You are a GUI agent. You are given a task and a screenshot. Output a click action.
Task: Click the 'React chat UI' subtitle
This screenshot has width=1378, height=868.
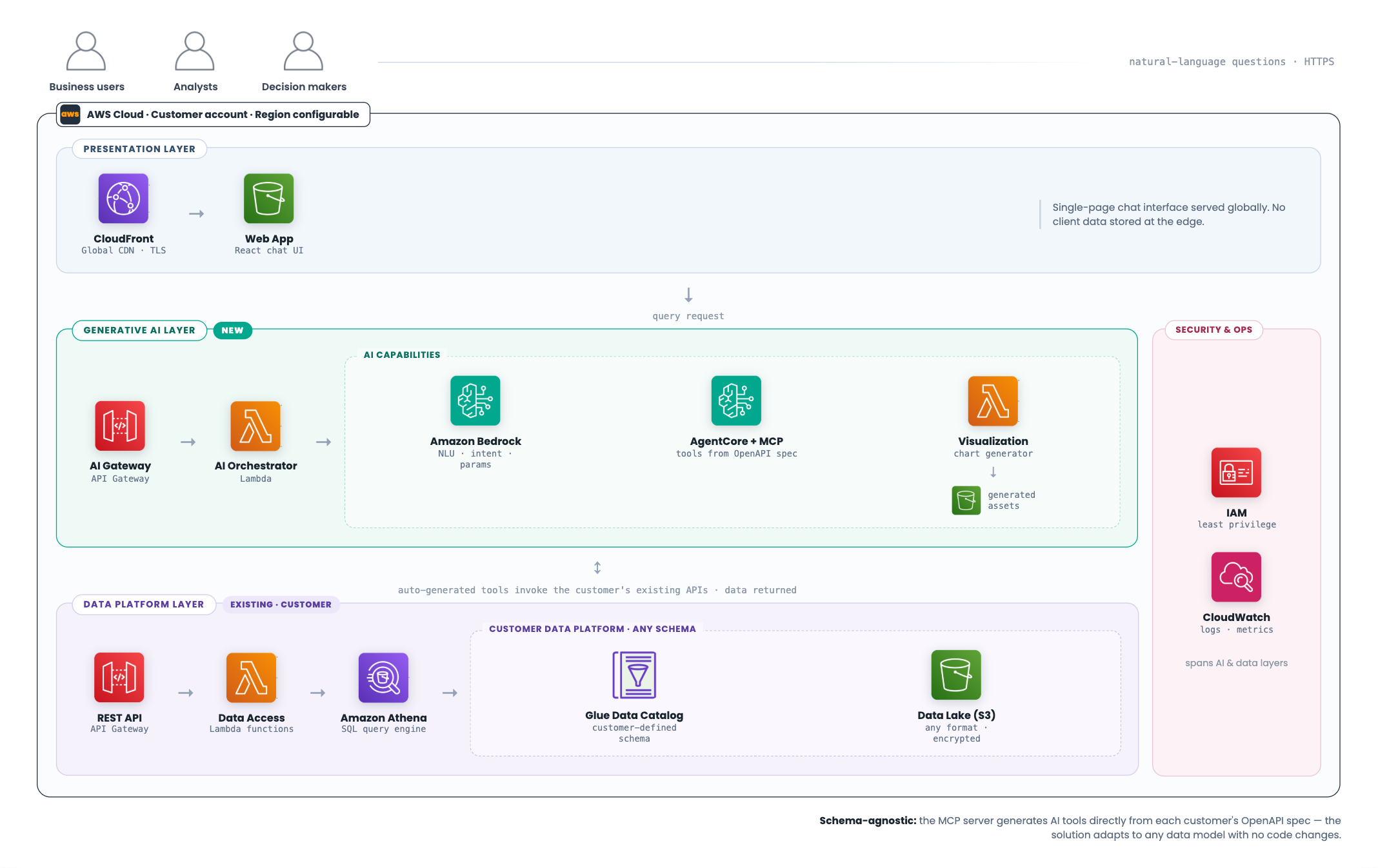269,250
